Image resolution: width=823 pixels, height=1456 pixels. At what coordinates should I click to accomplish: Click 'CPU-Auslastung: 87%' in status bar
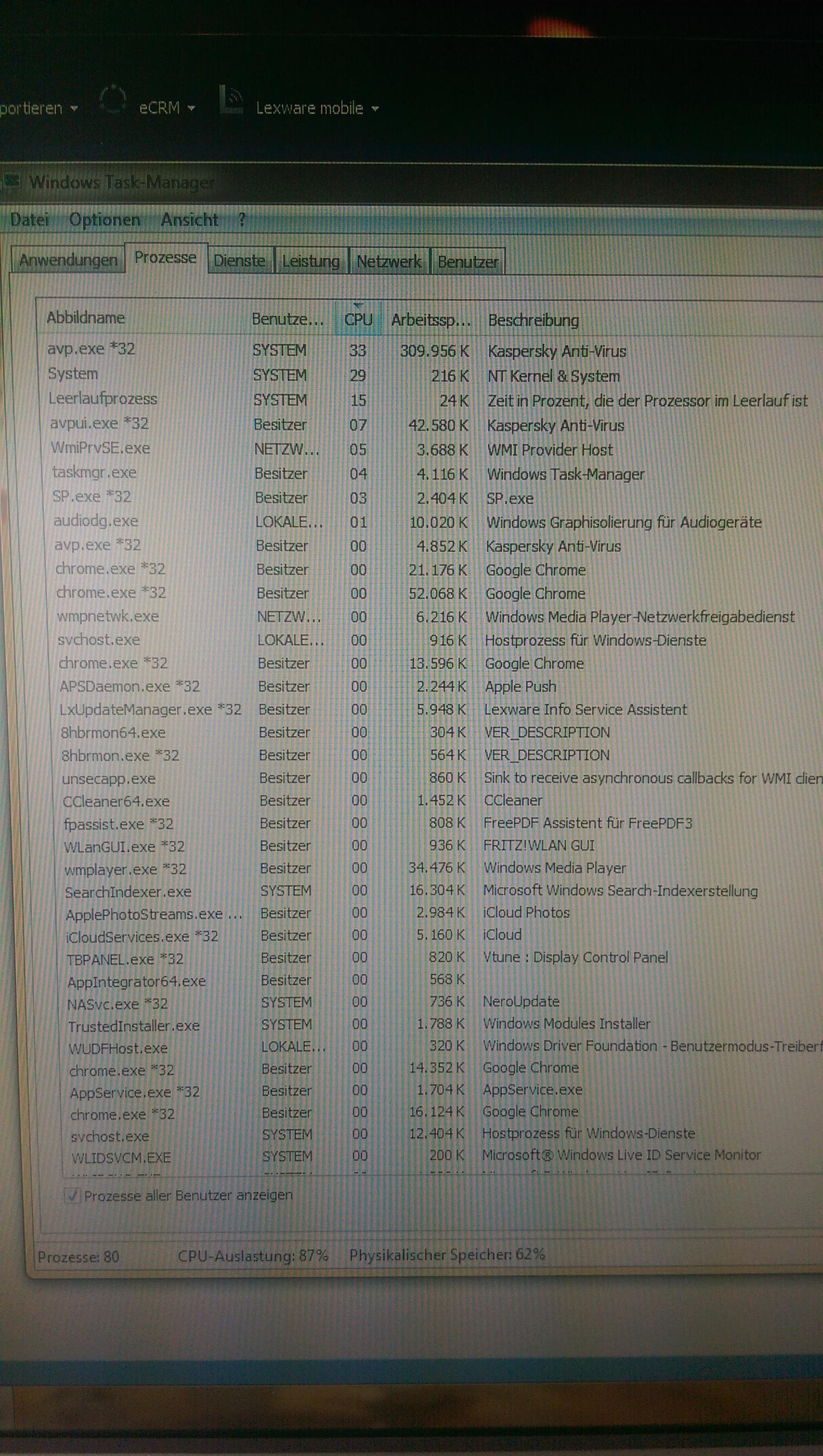coord(252,1256)
